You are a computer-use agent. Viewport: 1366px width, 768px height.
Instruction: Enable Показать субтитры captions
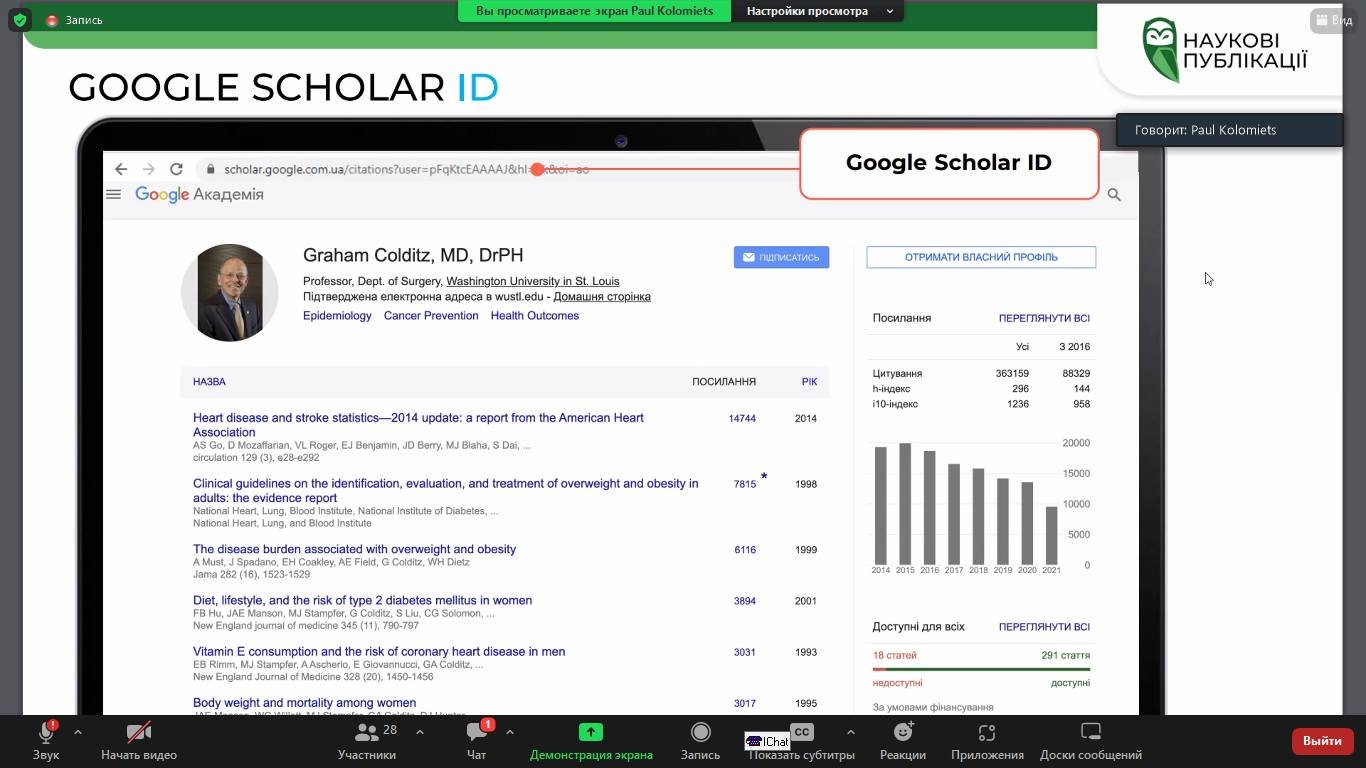coord(802,741)
